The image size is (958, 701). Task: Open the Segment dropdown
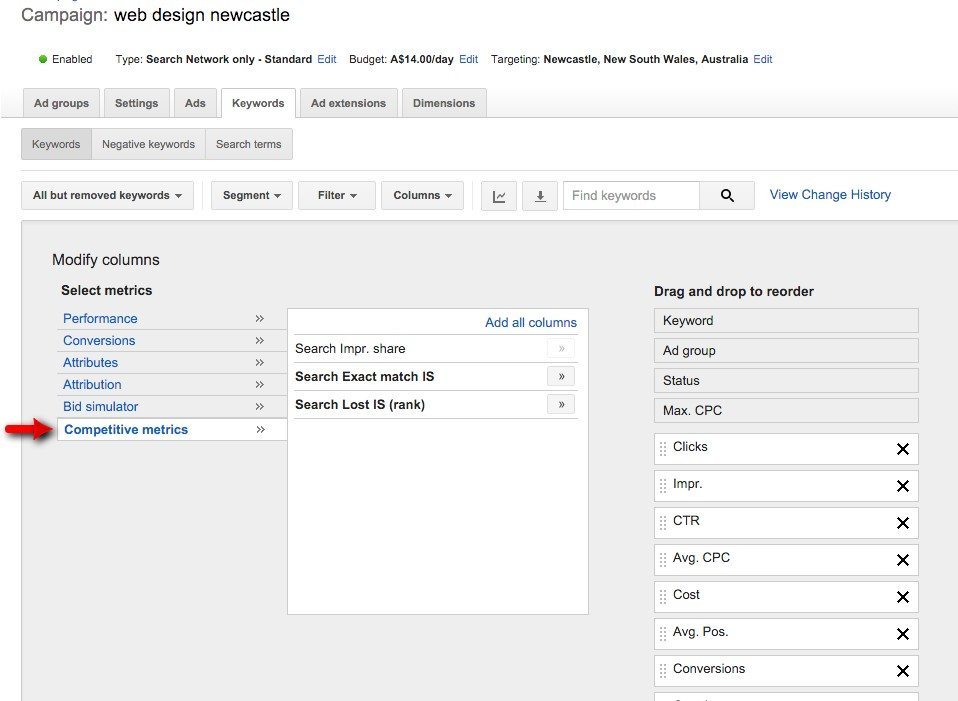point(251,195)
